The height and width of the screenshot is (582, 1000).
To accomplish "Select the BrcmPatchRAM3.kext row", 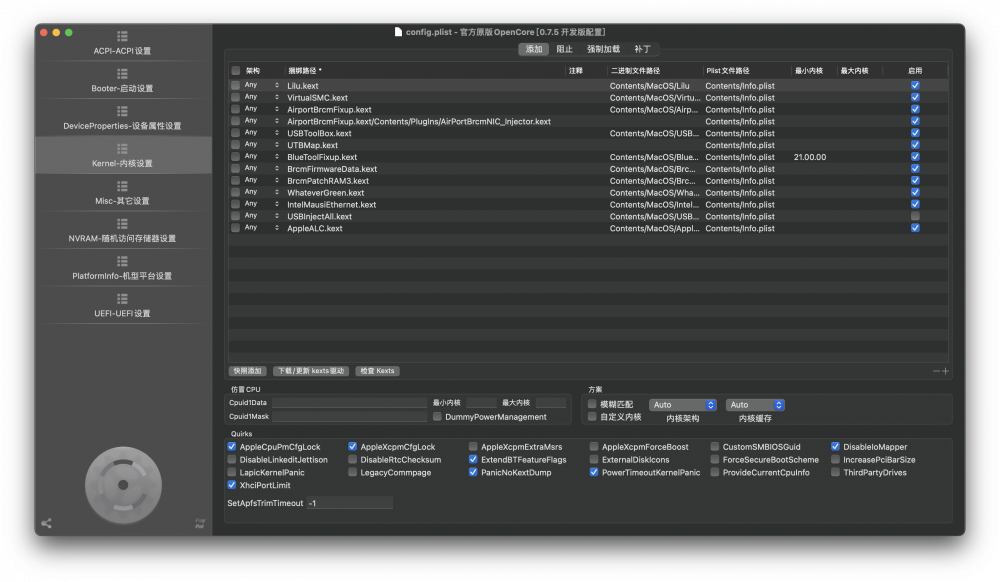I will pyautogui.click(x=588, y=181).
